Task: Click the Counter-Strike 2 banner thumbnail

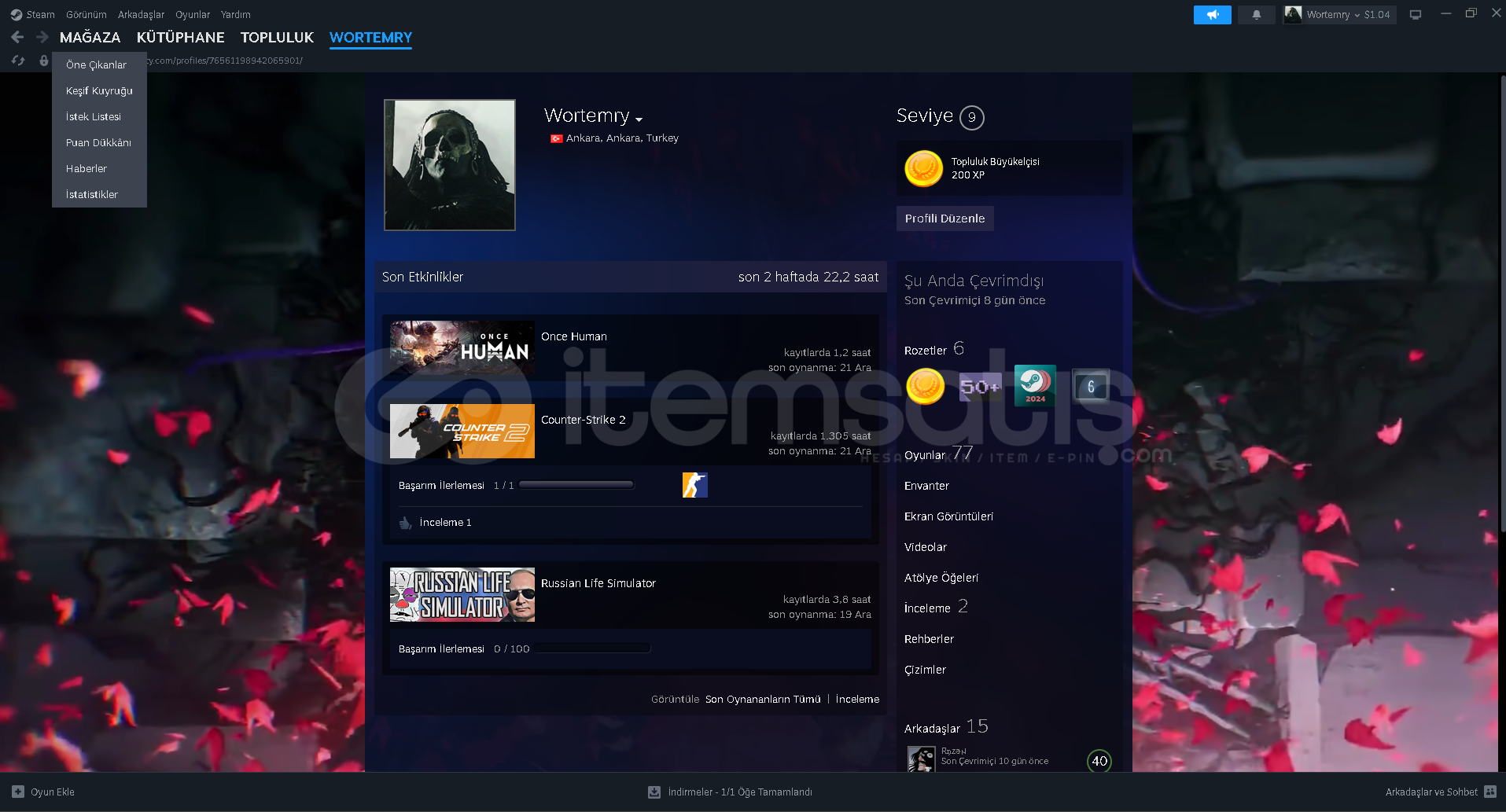Action: 462,432
